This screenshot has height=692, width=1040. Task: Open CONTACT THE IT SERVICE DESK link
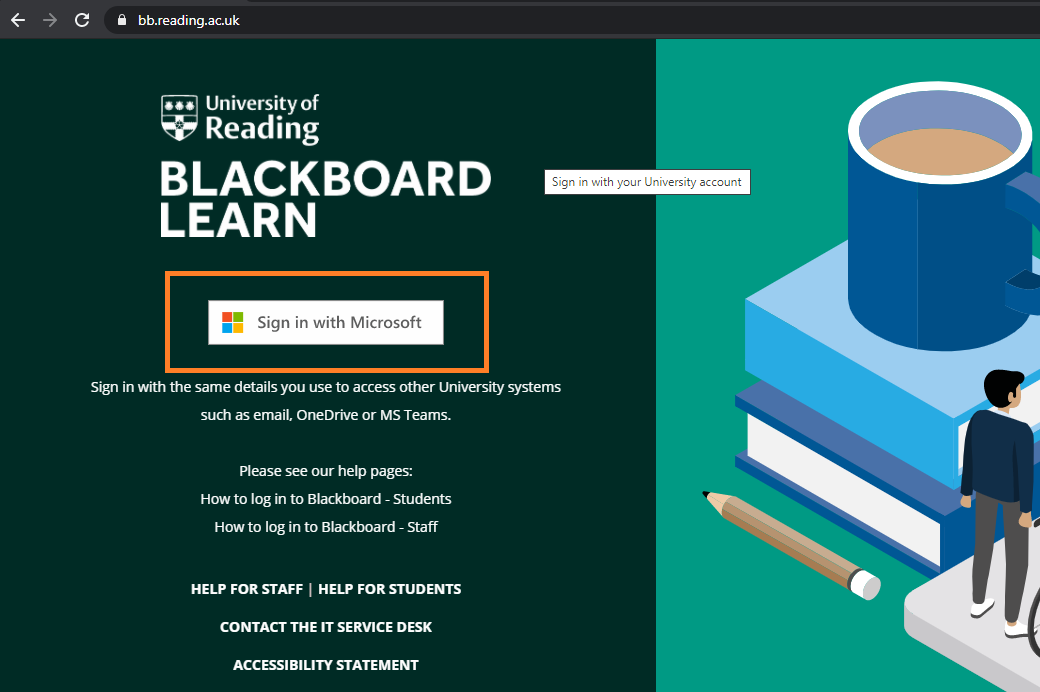pos(326,627)
